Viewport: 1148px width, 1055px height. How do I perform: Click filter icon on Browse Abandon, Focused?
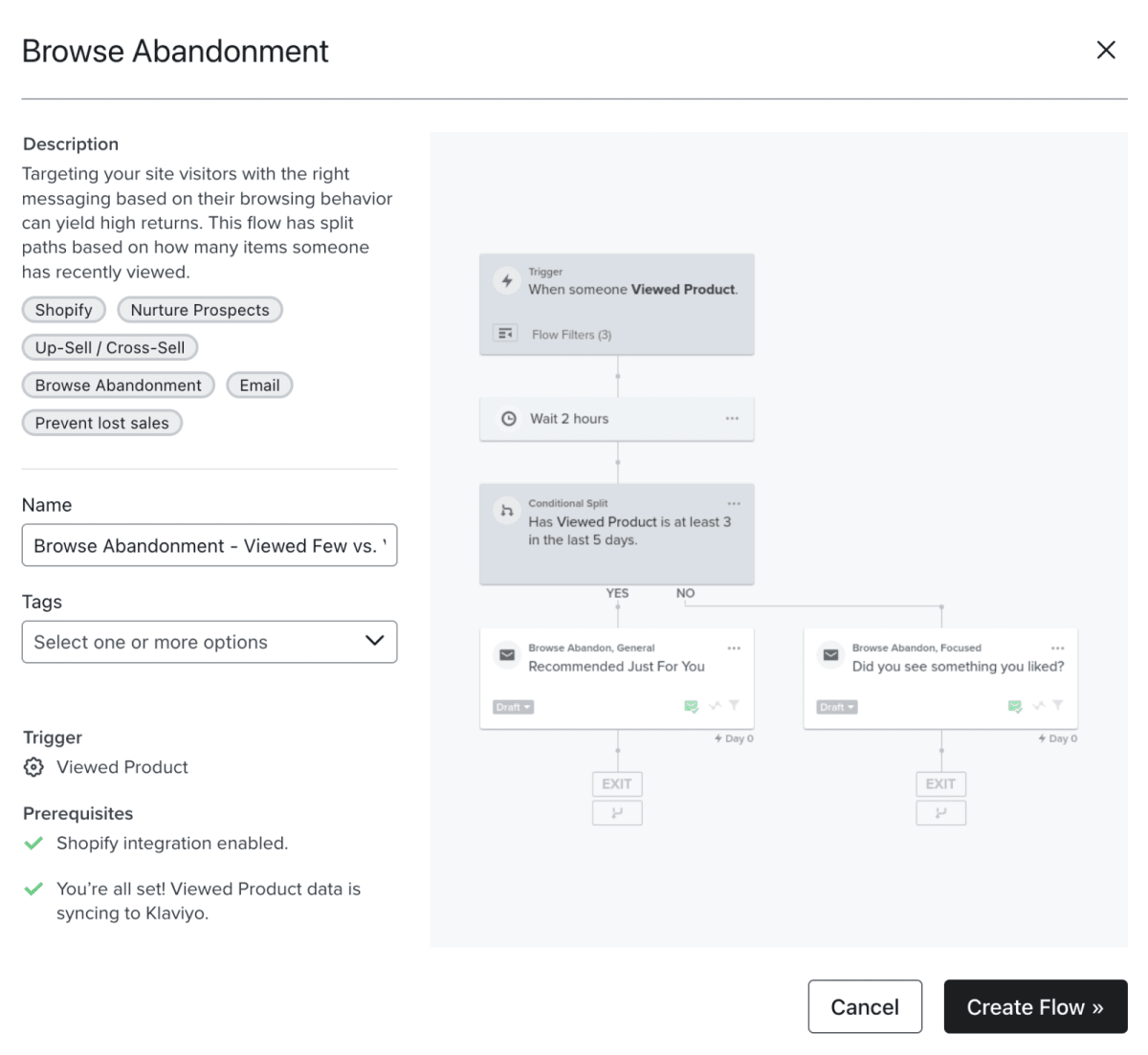1058,706
